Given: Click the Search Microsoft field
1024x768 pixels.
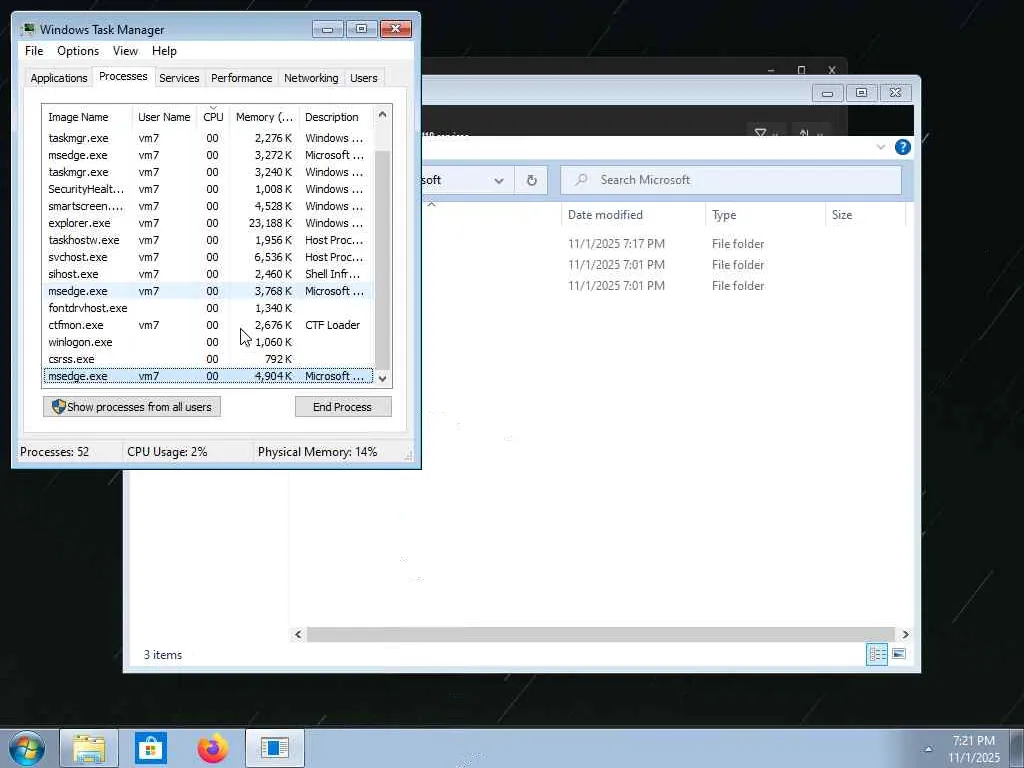Looking at the screenshot, I should pos(731,180).
